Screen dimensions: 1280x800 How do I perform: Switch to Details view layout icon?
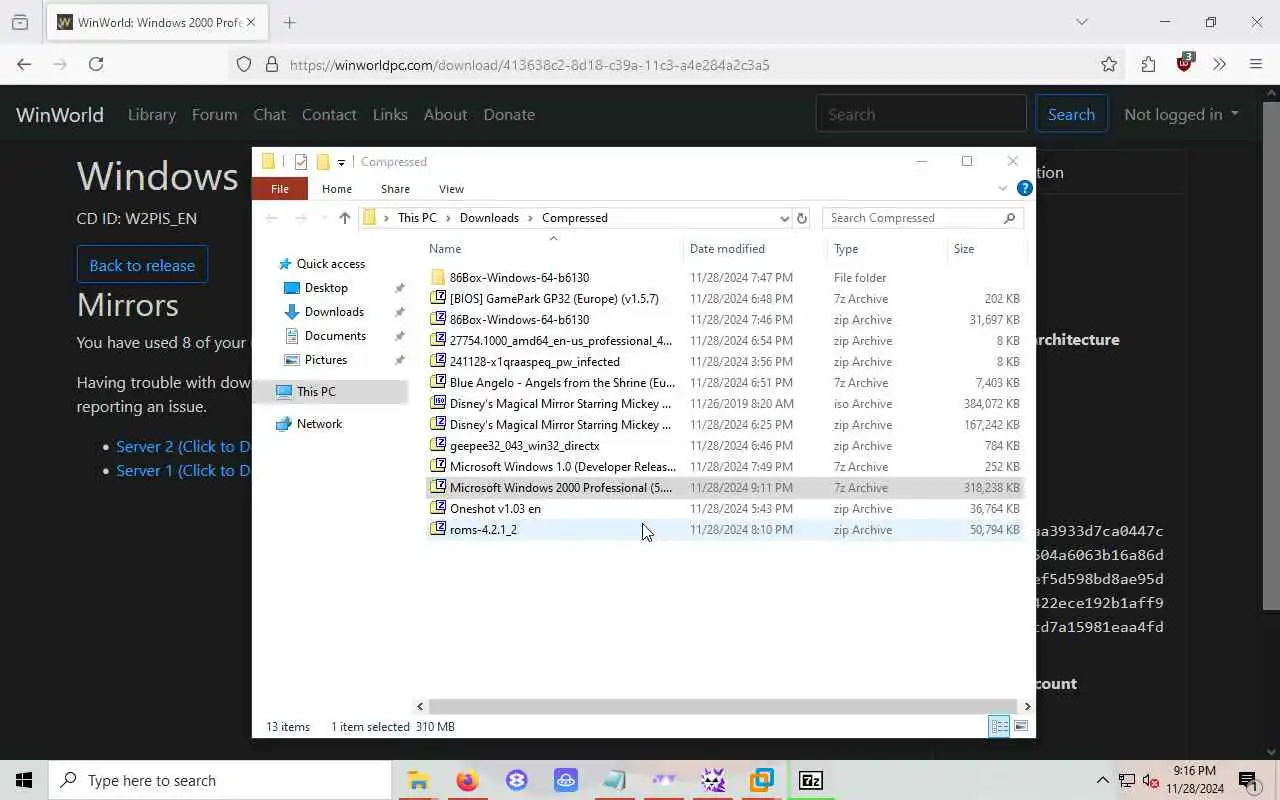pyautogui.click(x=999, y=727)
